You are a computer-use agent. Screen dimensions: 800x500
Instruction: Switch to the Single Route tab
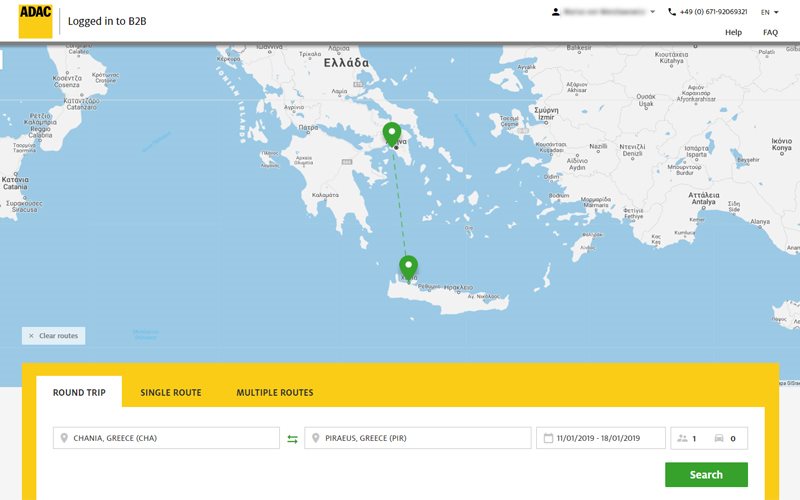[x=170, y=392]
